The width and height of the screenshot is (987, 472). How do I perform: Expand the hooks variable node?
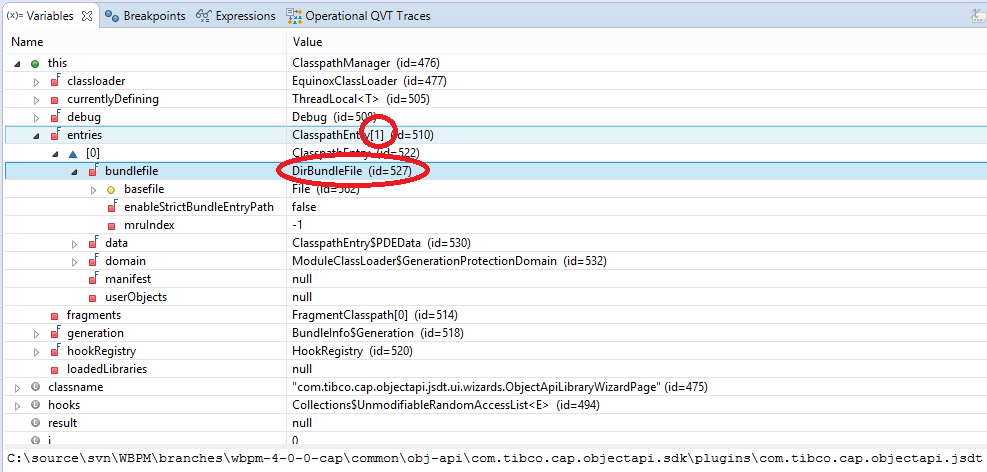pos(18,405)
